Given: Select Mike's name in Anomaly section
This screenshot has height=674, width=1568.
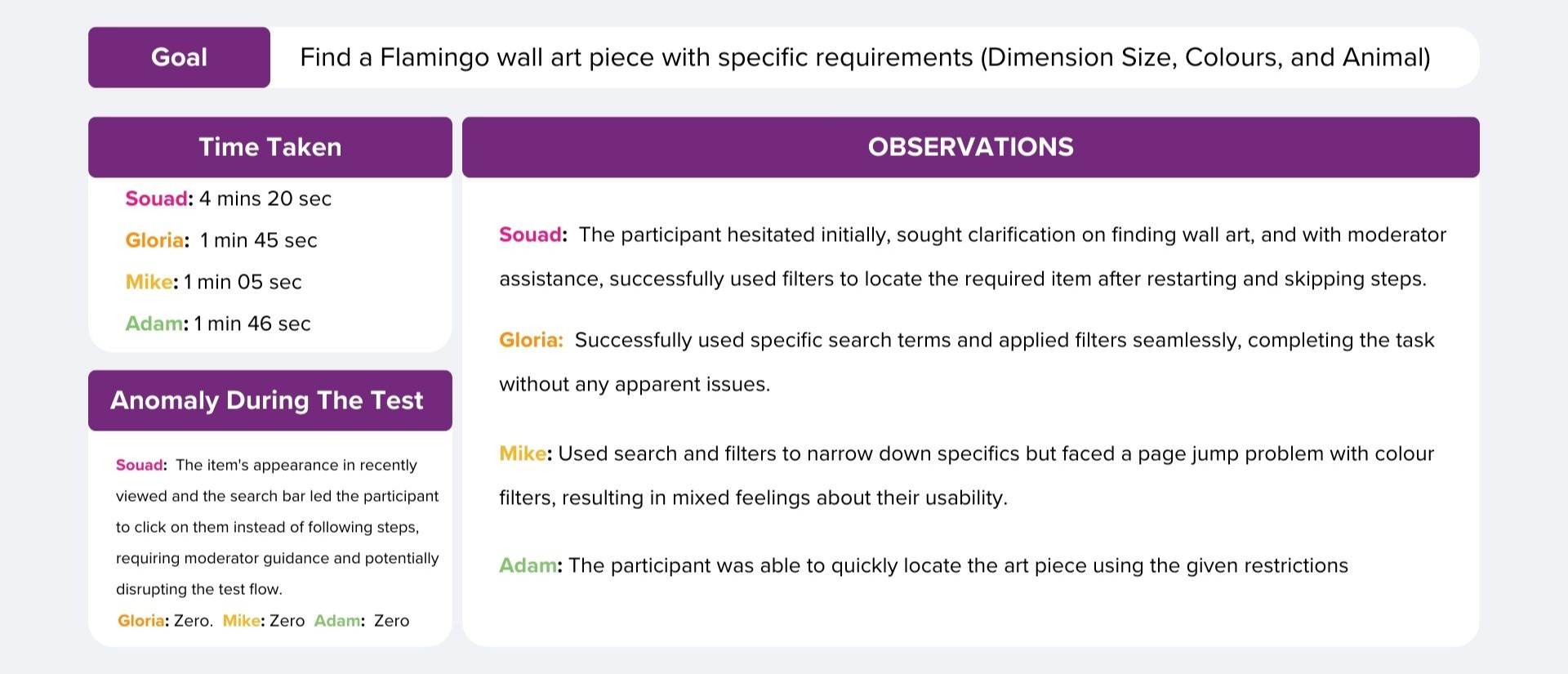Looking at the screenshot, I should [x=241, y=621].
